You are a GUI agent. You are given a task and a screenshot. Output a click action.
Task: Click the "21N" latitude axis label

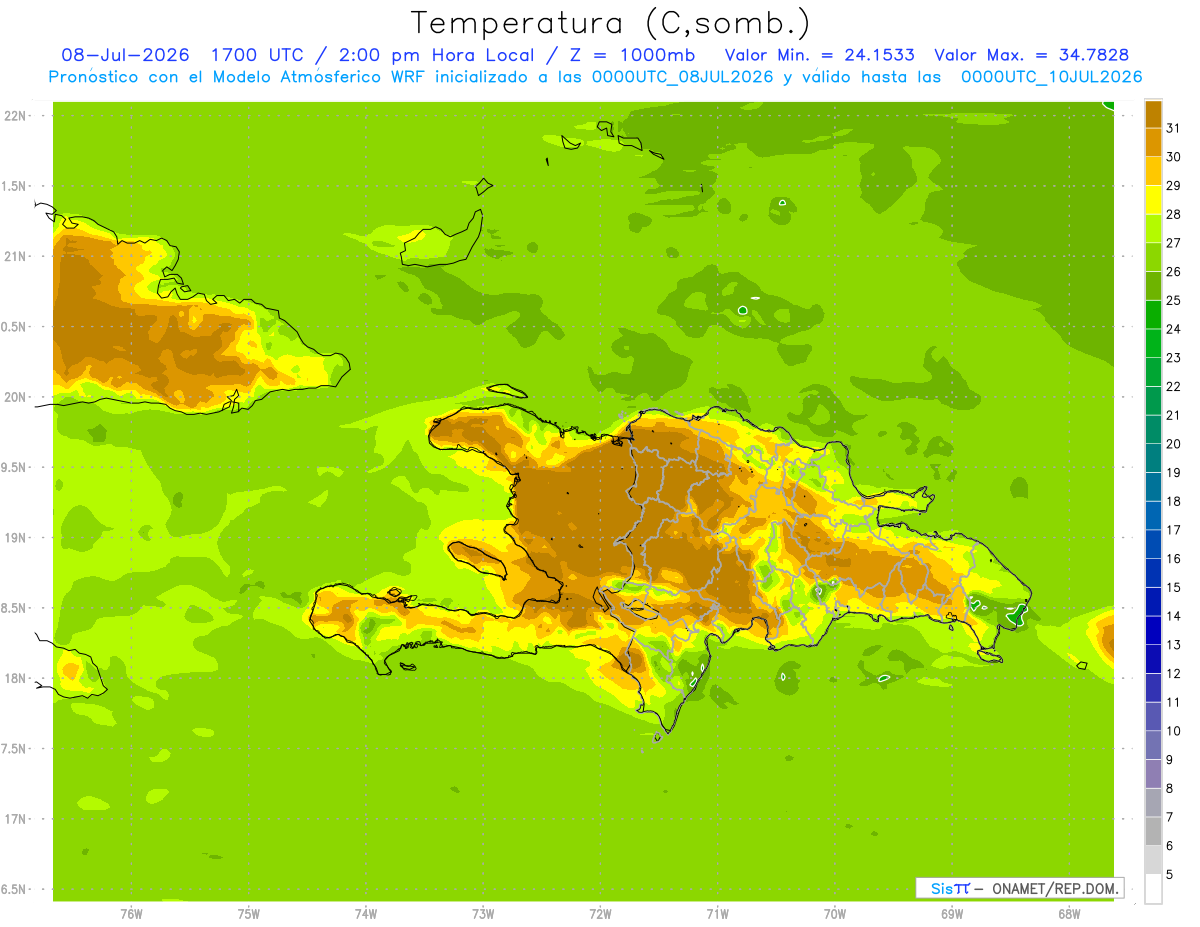tap(15, 257)
